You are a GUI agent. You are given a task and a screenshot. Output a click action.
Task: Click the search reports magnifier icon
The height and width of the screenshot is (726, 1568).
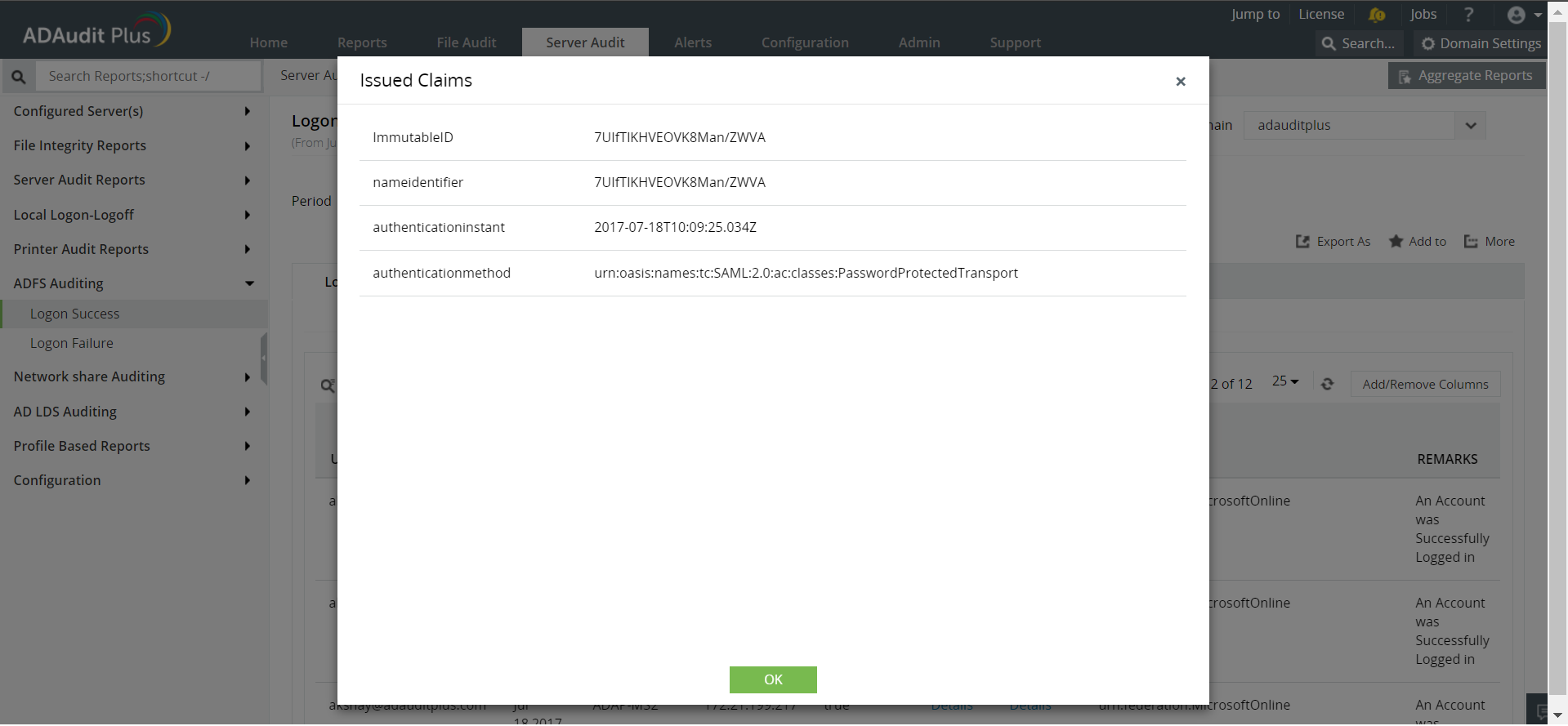(x=19, y=77)
